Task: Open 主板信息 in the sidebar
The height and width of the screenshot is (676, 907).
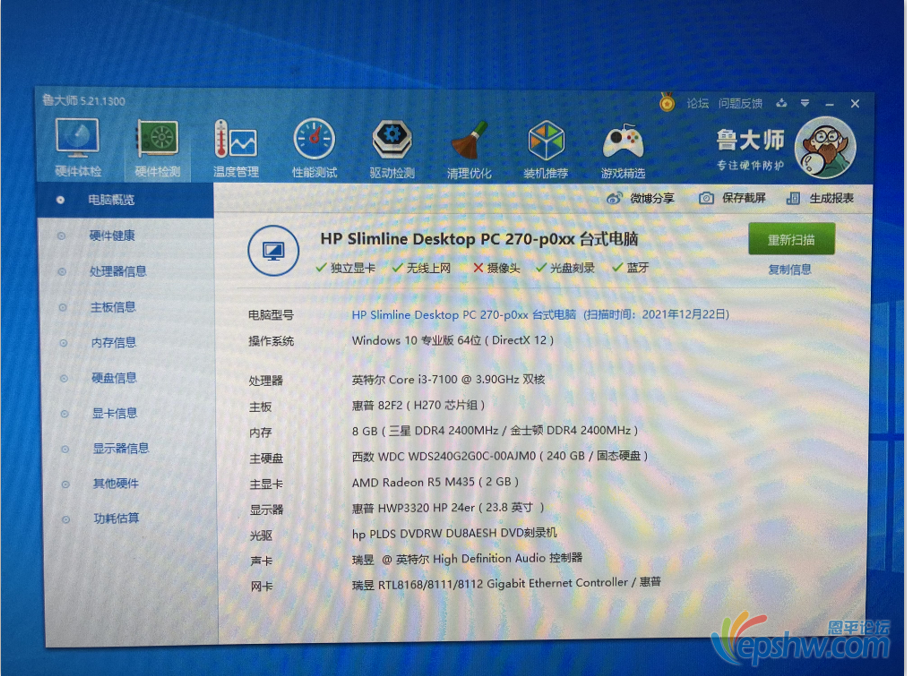Action: (x=113, y=307)
